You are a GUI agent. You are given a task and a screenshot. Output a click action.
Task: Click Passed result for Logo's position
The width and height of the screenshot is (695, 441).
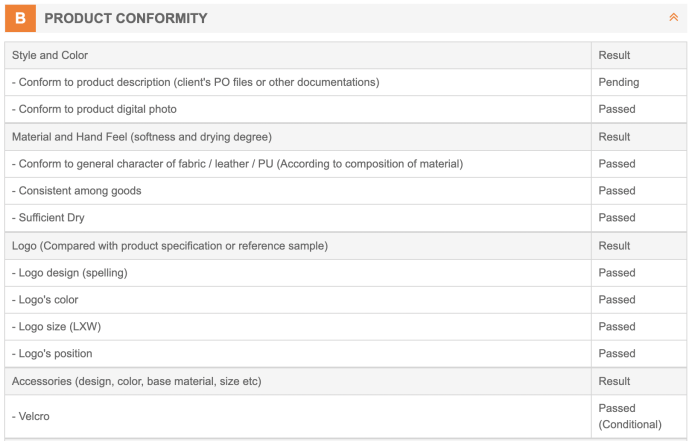(x=616, y=354)
